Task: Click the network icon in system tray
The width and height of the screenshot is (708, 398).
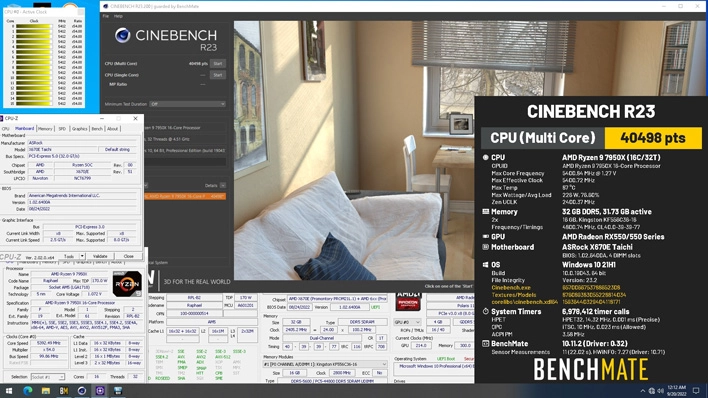Action: tap(652, 391)
